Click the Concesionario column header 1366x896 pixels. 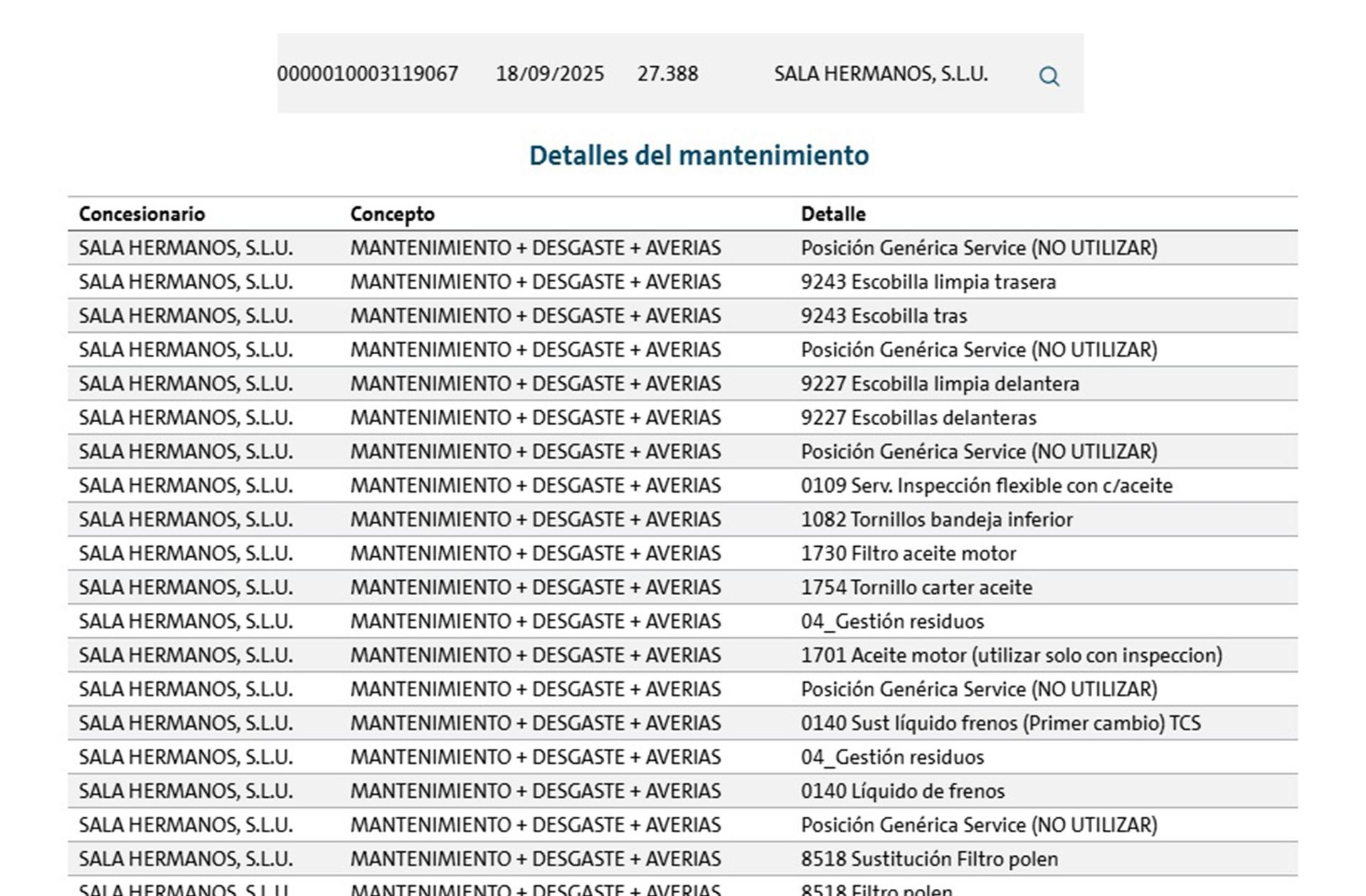click(x=142, y=214)
